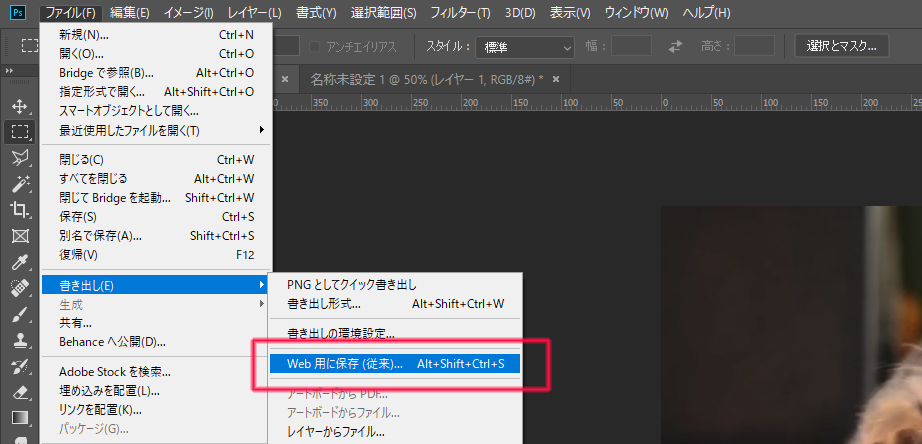922x444 pixels.
Task: Expand the tools panel double arrows
Action: click(x=9, y=71)
